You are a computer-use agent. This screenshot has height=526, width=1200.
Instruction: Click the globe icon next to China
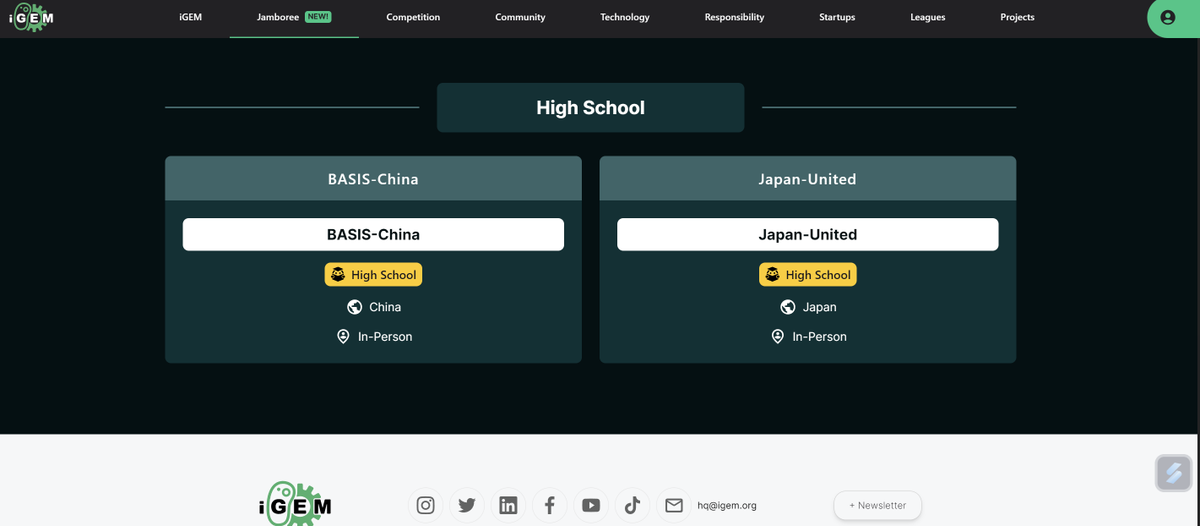pos(354,307)
